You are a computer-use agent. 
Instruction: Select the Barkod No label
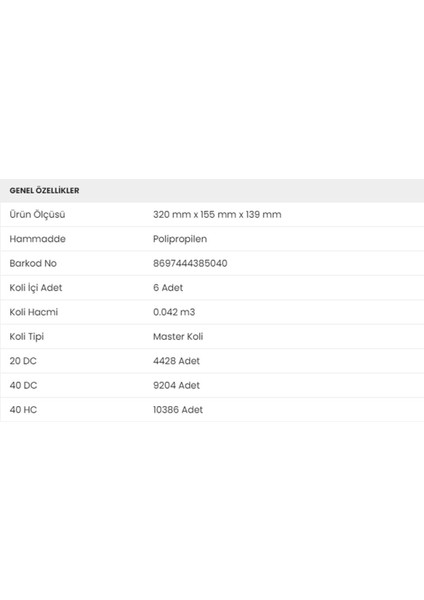pyautogui.click(x=33, y=263)
